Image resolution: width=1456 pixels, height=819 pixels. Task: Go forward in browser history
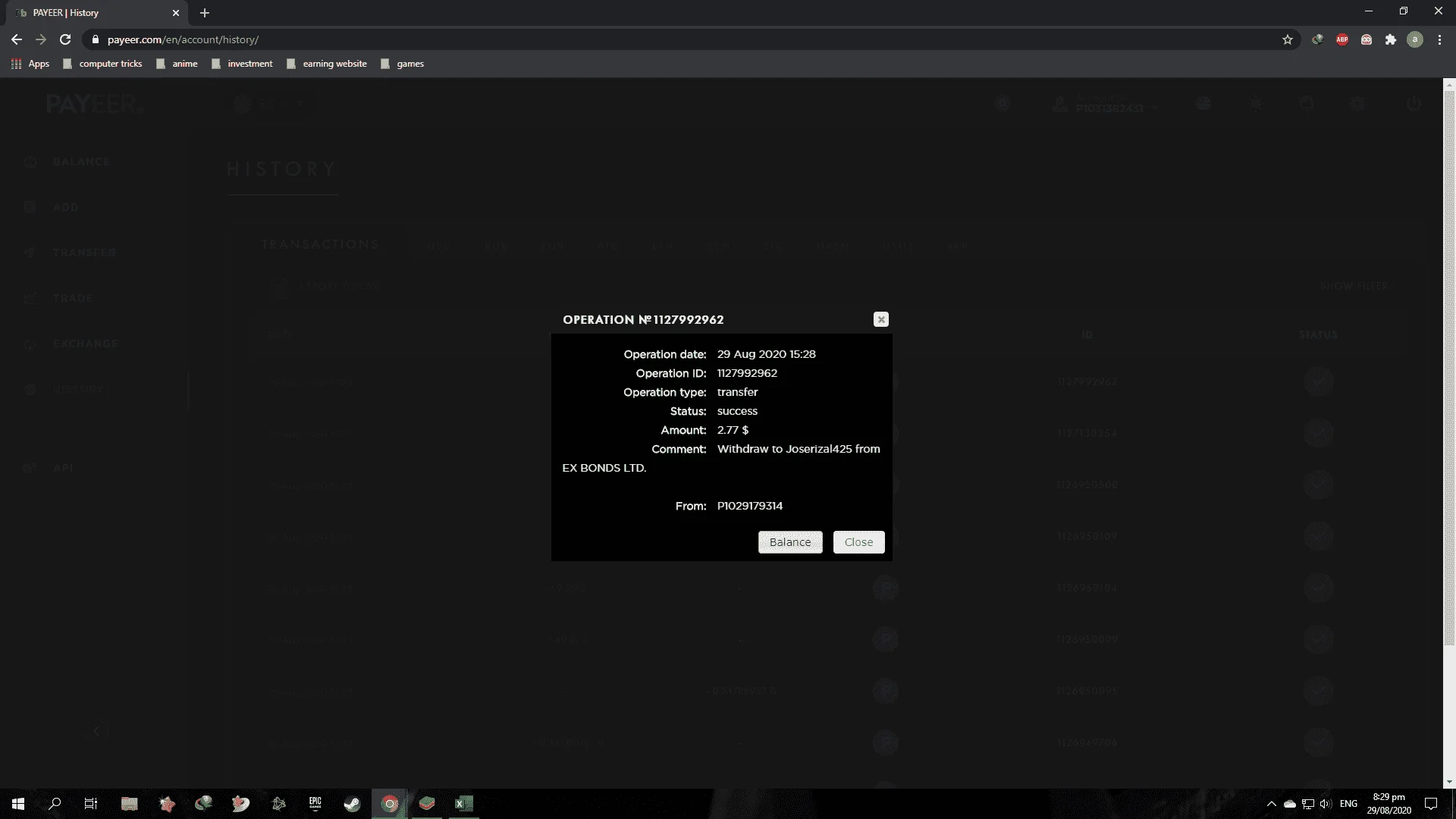(41, 39)
